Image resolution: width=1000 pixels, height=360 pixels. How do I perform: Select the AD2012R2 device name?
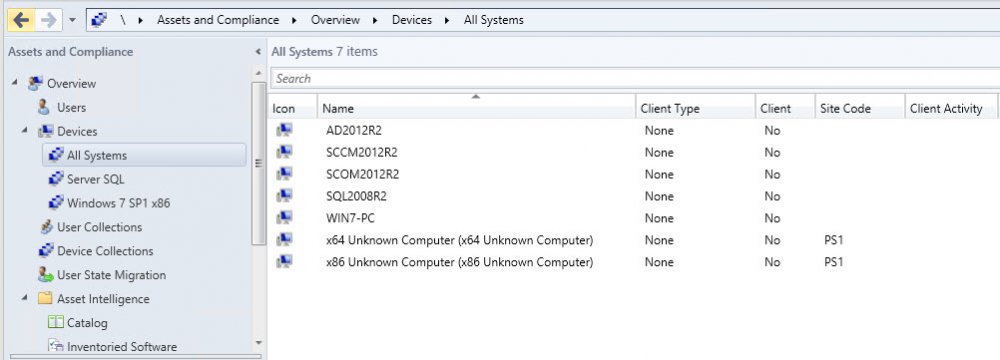pos(353,131)
